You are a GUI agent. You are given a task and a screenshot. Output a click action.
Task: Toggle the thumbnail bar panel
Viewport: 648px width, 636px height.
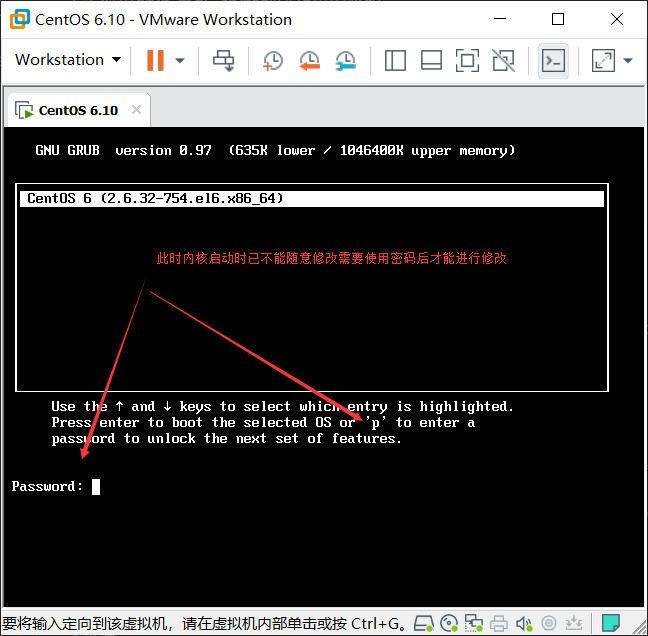pos(431,61)
